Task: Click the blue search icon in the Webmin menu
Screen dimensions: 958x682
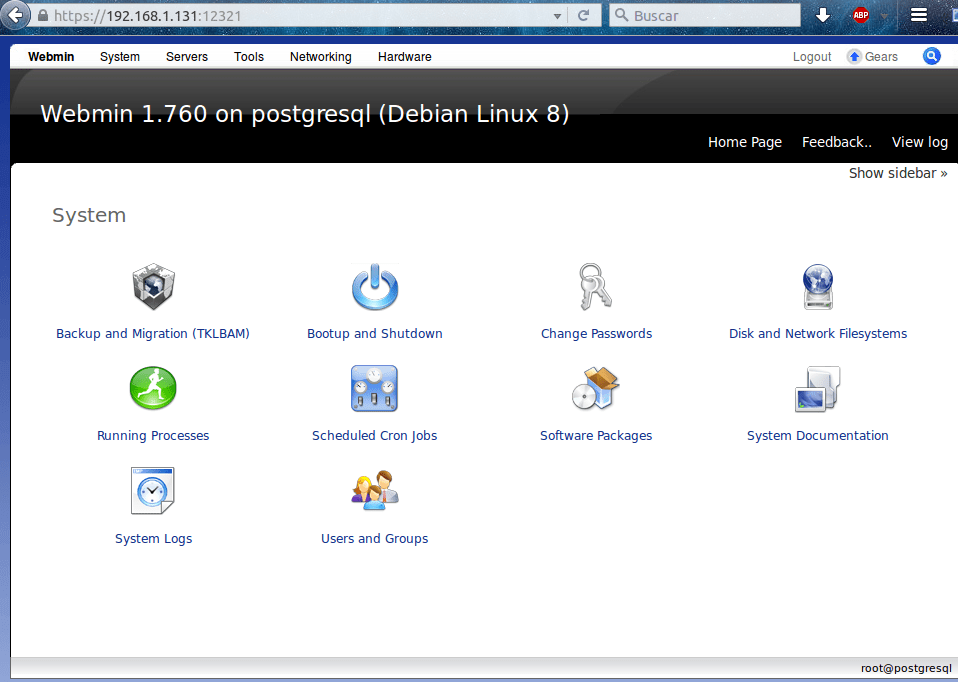Action: (932, 57)
